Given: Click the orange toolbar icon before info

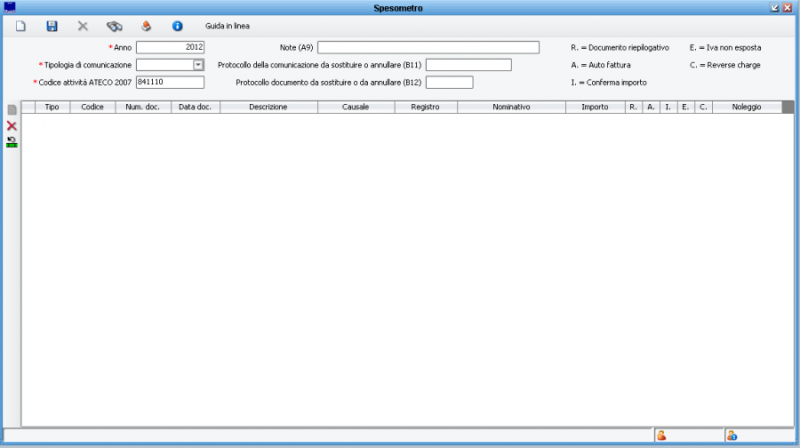Looking at the screenshot, I should (x=146, y=26).
